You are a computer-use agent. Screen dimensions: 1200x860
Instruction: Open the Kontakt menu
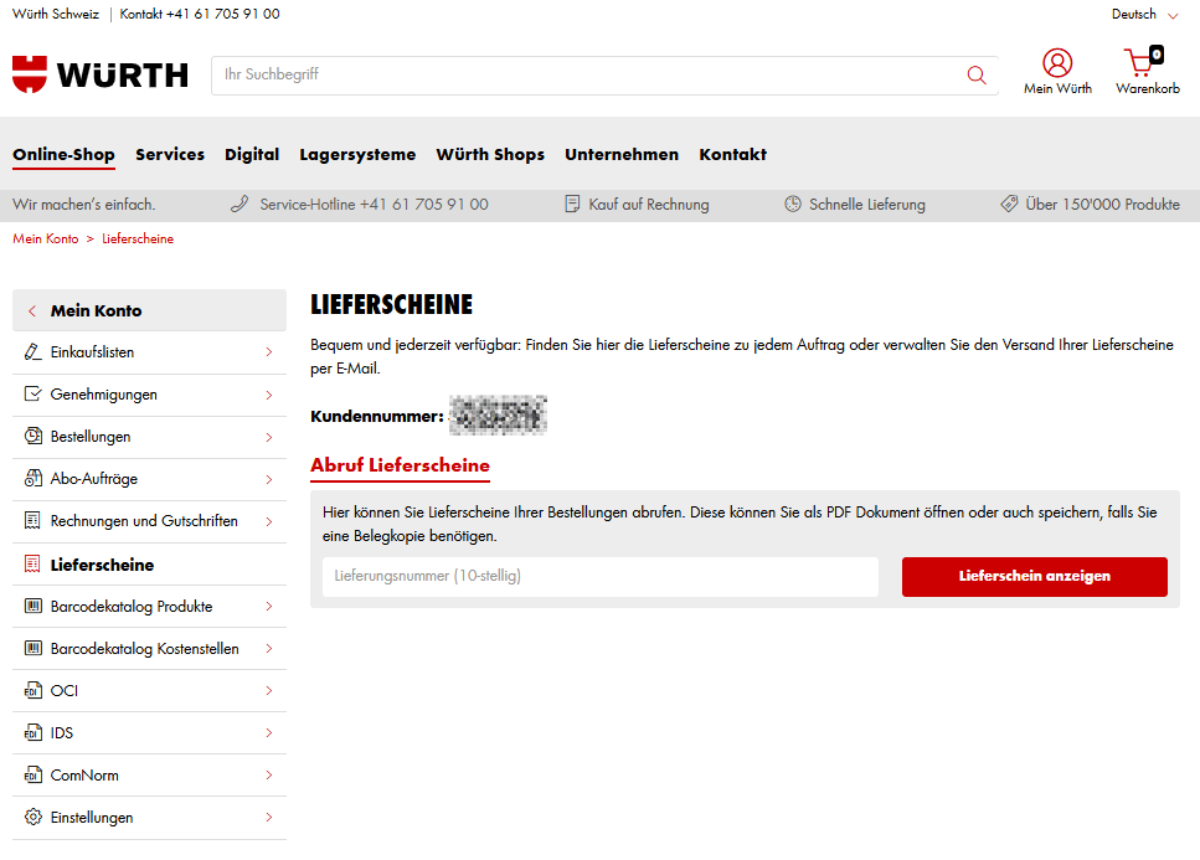tap(733, 154)
